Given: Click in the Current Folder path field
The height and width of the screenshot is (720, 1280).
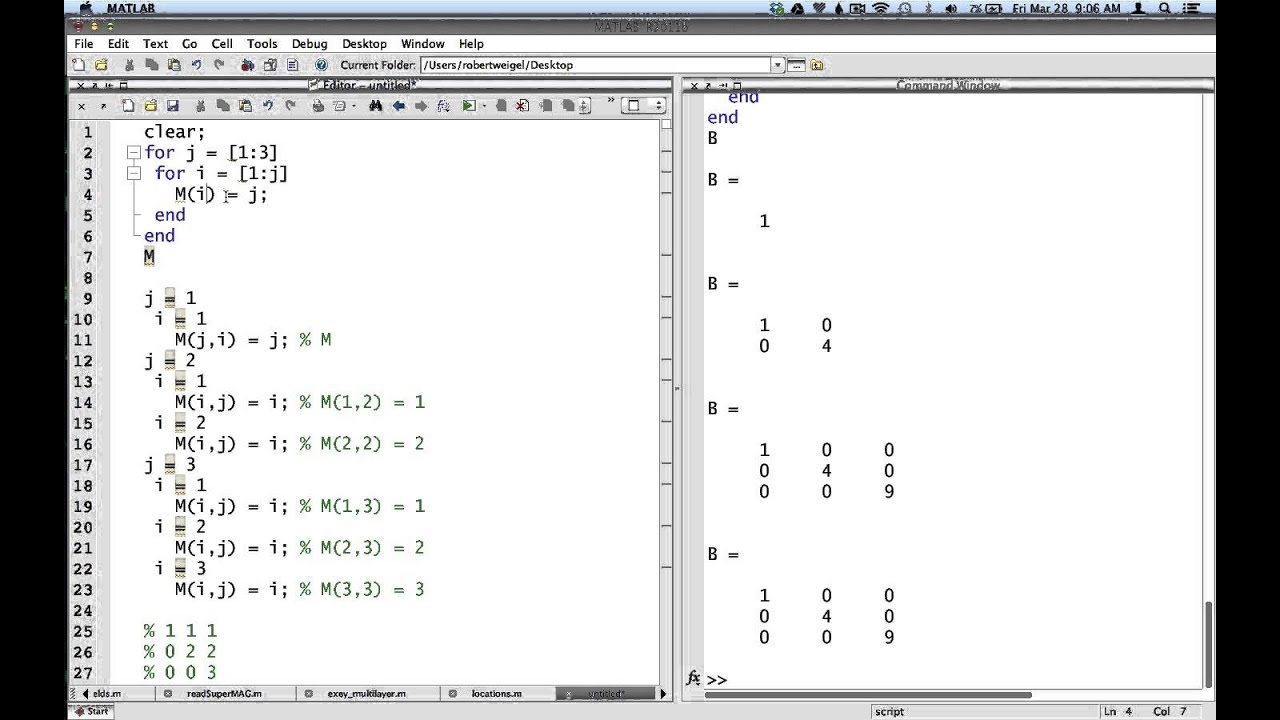Looking at the screenshot, I should 594,65.
